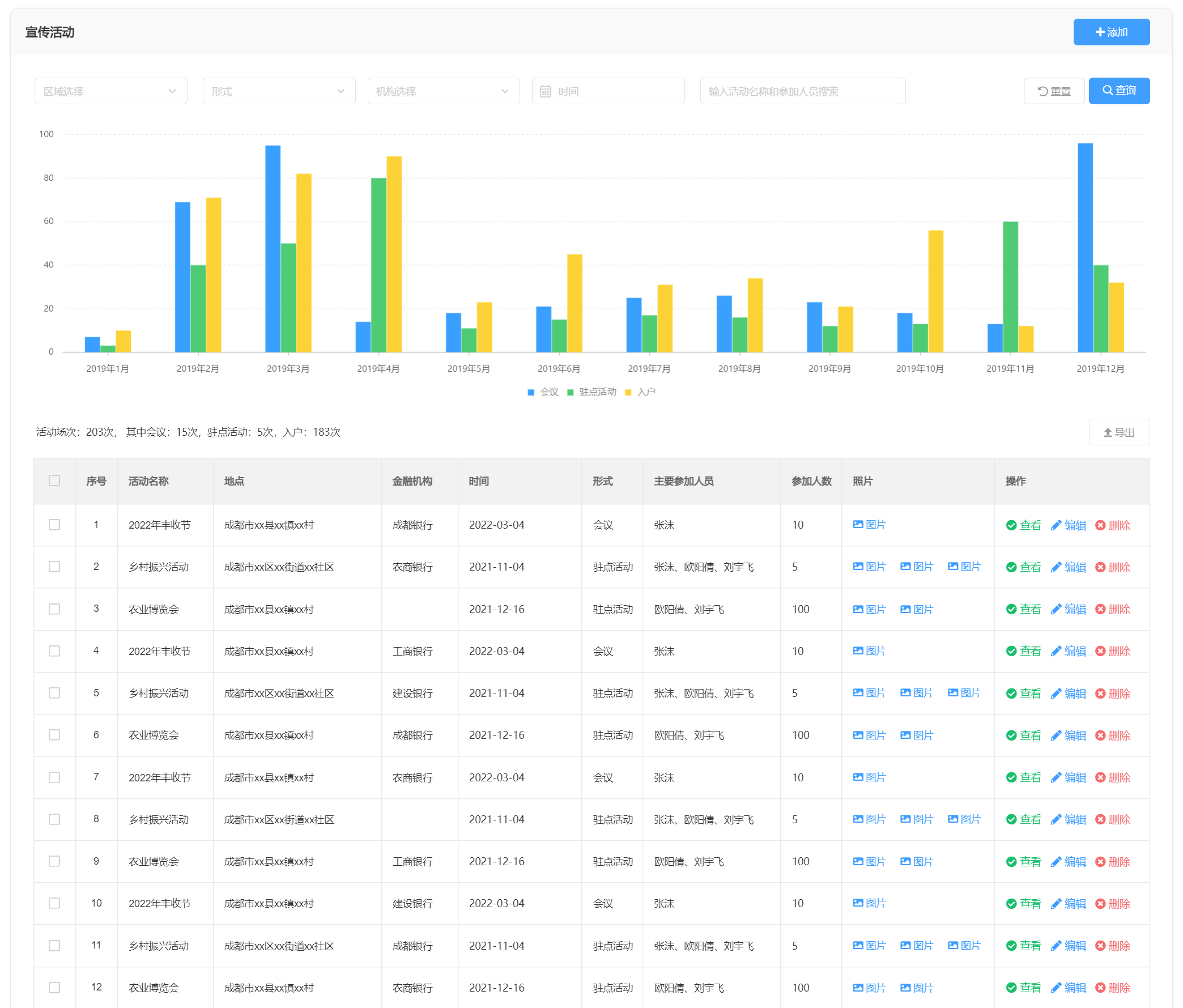The image size is (1183, 1008).
Task: Click the red delete icon in row 12
Action: (x=1100, y=988)
